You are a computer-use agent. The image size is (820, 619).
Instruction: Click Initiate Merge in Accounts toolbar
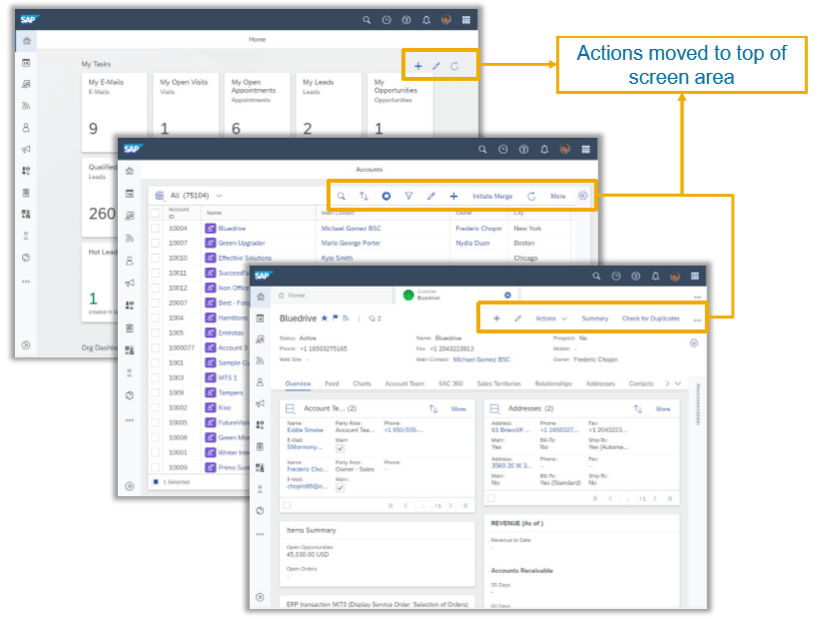(492, 196)
